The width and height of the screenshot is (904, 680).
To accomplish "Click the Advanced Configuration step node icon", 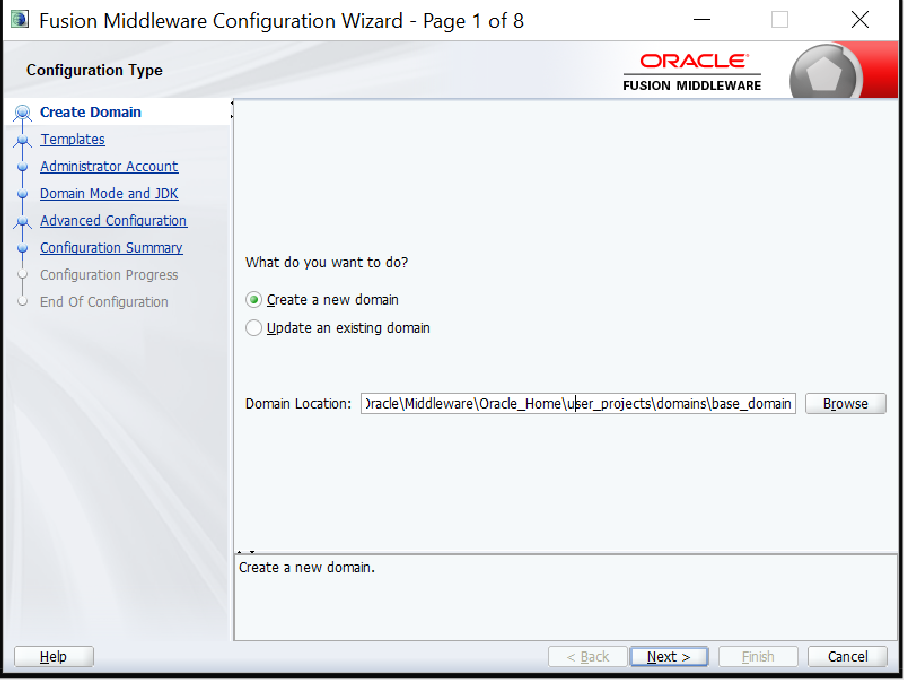I will pos(22,222).
